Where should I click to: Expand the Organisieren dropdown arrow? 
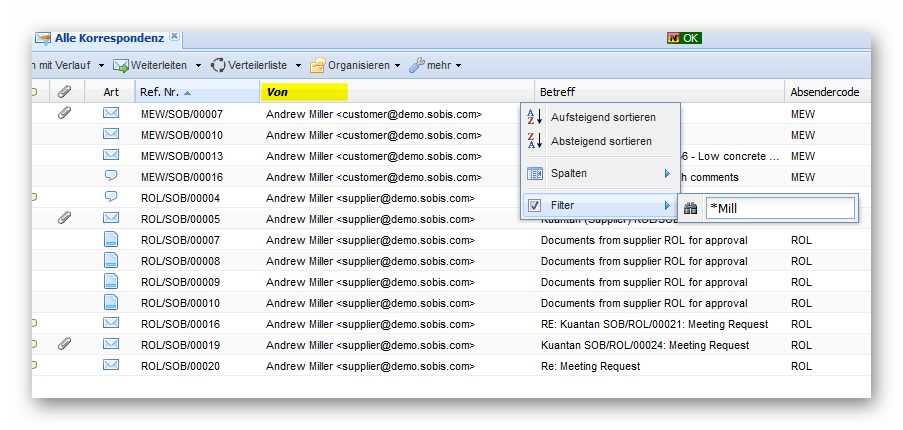point(397,66)
